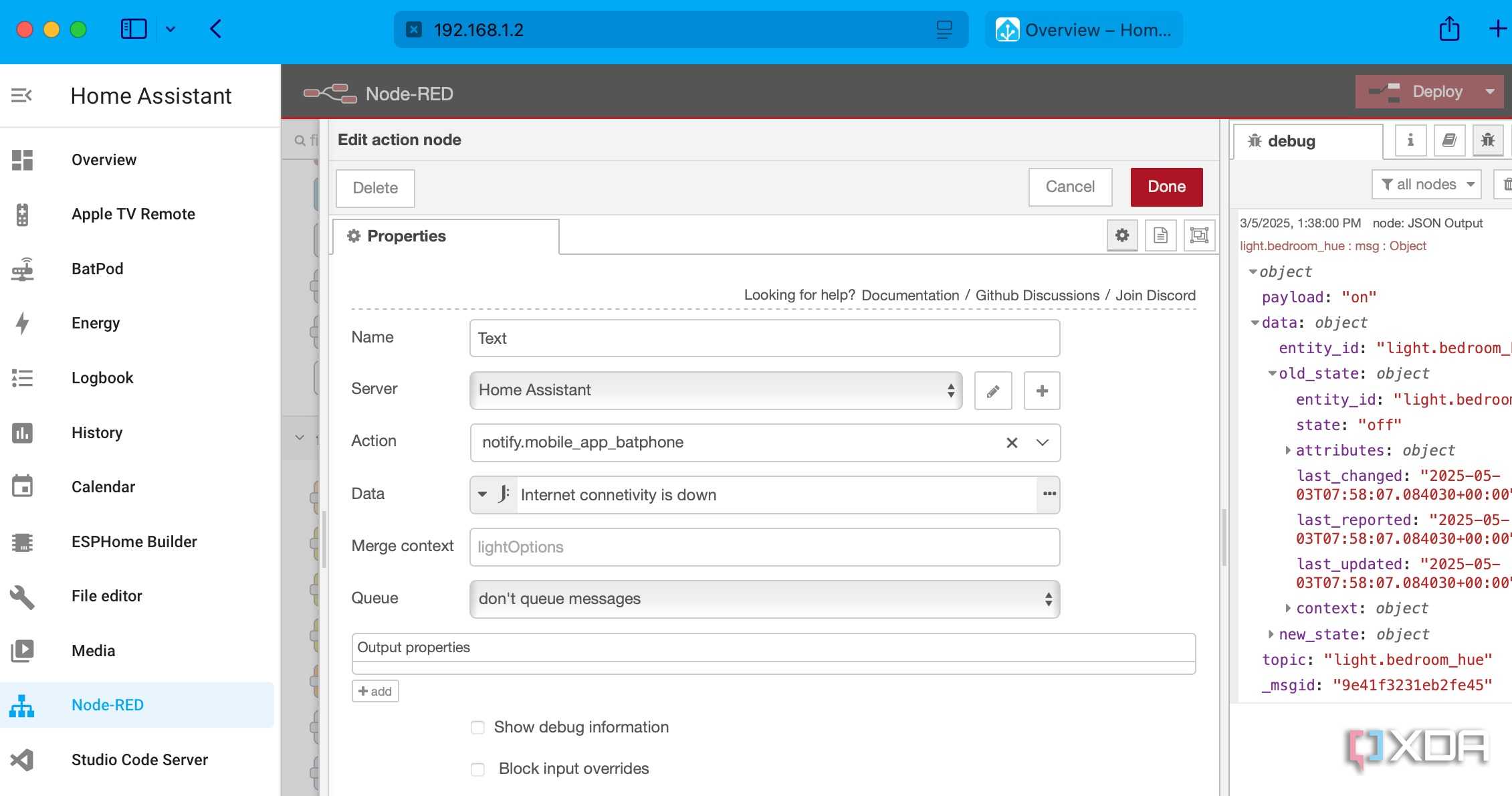1512x796 pixels.
Task: Open the info sidebar tab icon
Action: point(1410,140)
